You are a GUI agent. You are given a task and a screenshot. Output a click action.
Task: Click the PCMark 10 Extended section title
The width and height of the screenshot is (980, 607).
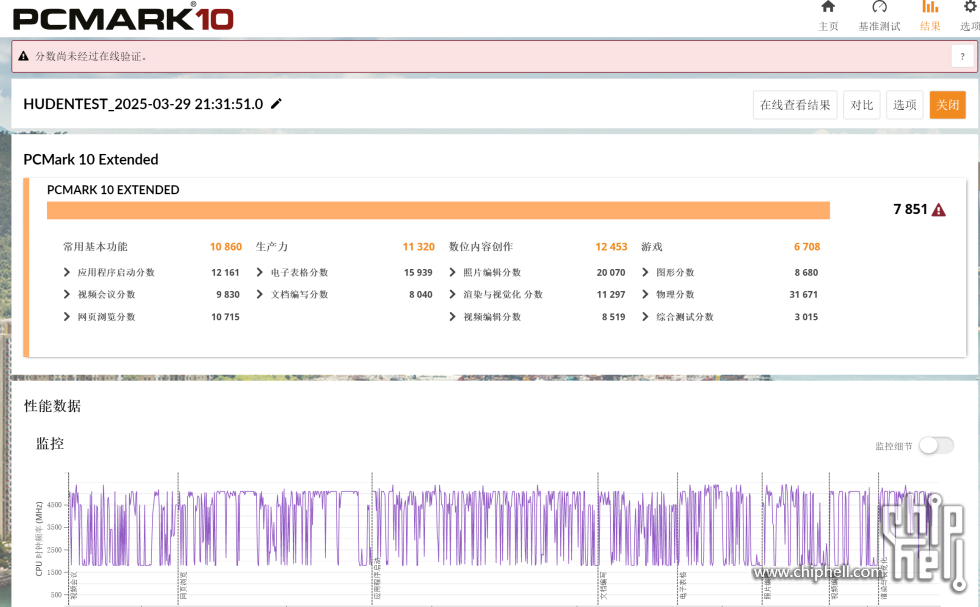91,159
